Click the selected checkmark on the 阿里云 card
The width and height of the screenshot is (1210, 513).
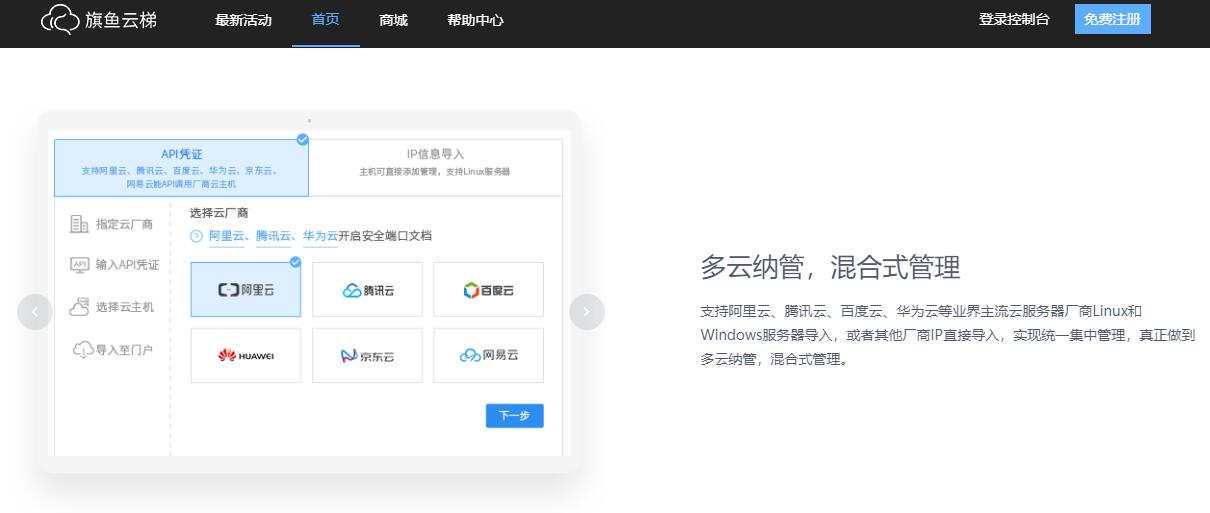tap(295, 262)
